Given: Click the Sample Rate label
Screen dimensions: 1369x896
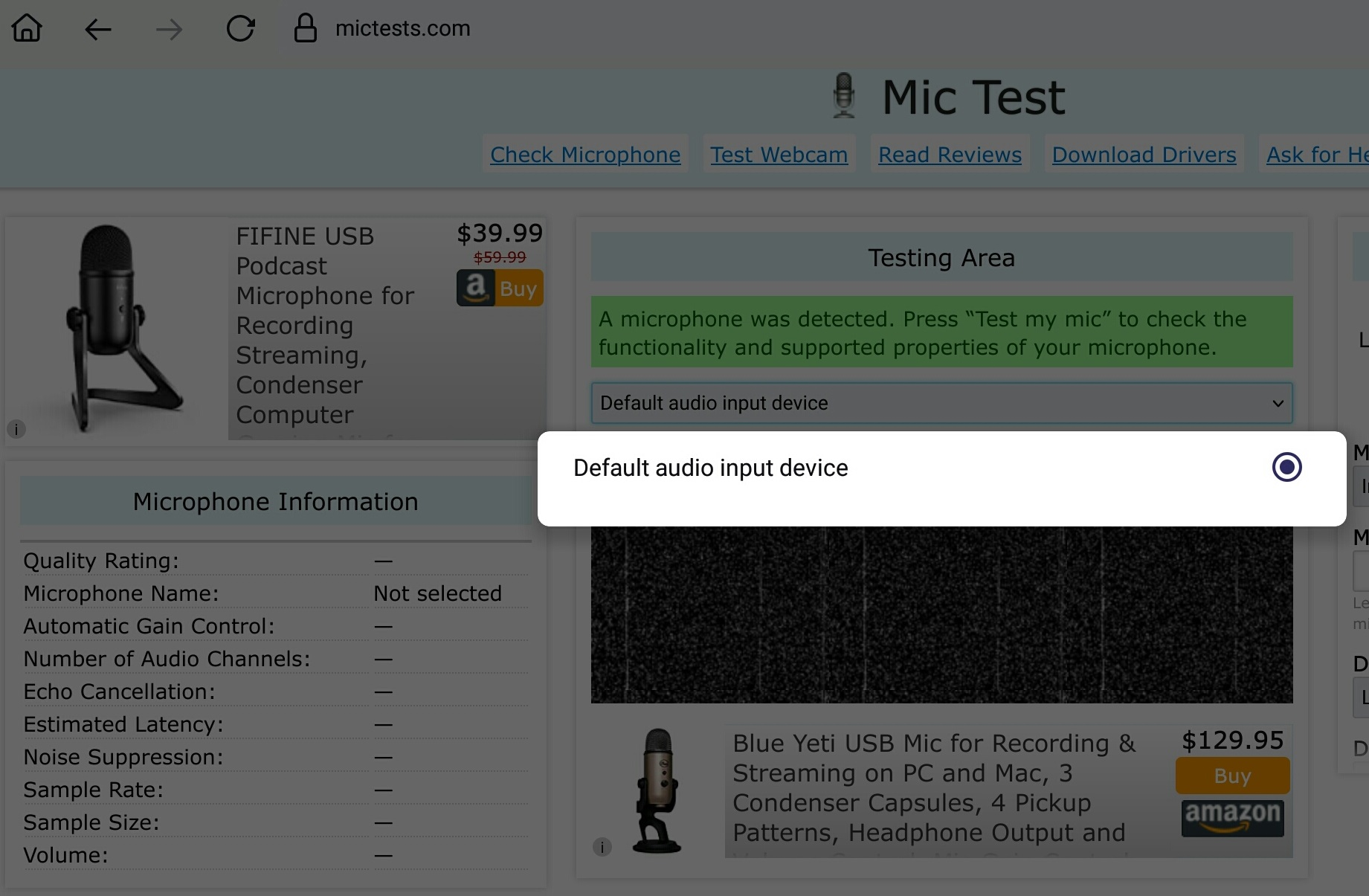Looking at the screenshot, I should tap(93, 789).
